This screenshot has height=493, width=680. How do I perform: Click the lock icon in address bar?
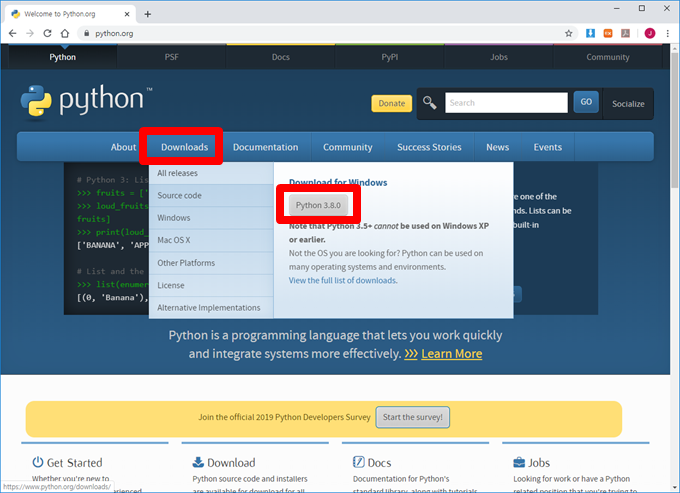[87, 33]
